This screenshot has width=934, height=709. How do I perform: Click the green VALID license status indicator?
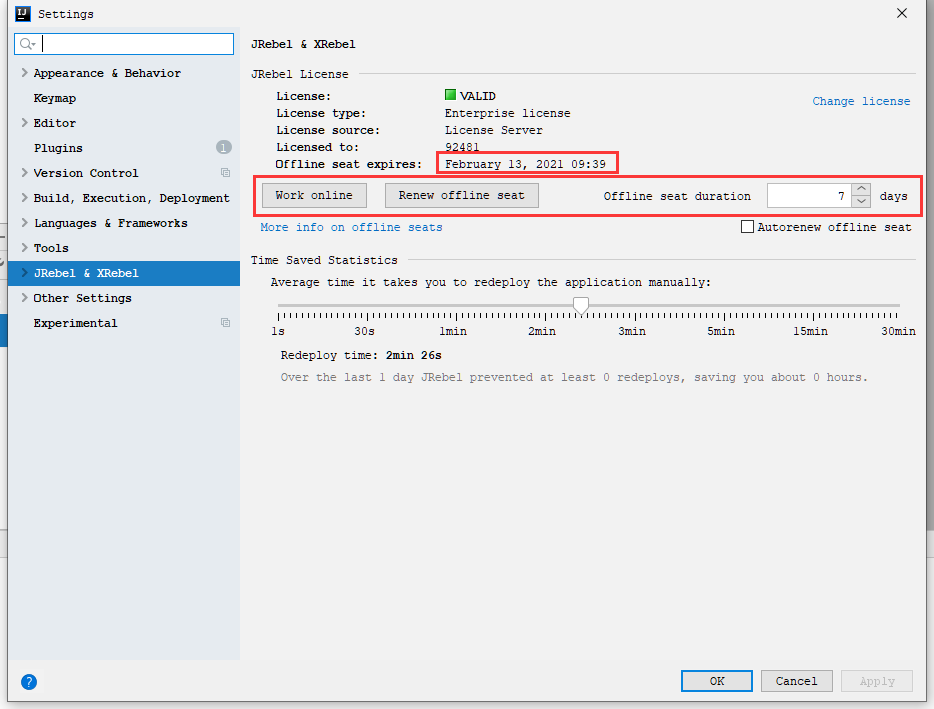[x=450, y=95]
